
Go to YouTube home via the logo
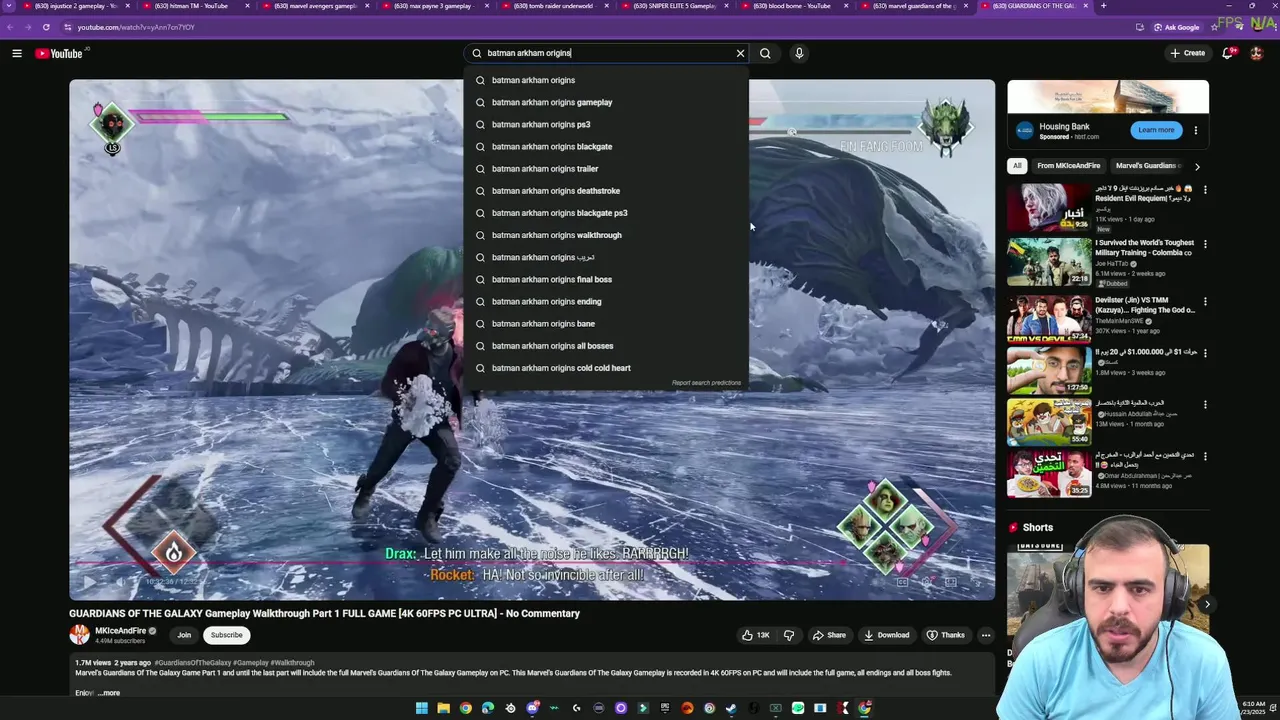coord(59,53)
